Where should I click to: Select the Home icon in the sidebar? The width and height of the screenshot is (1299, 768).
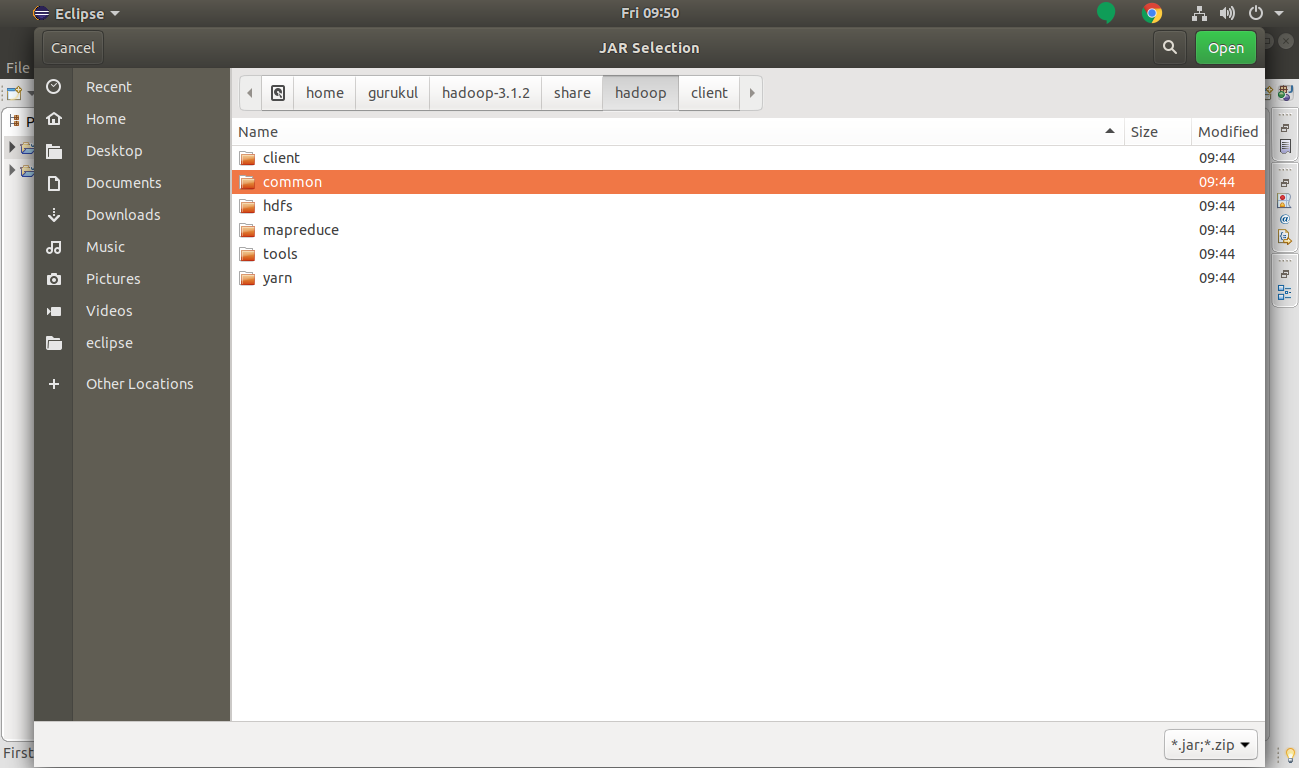pos(54,119)
